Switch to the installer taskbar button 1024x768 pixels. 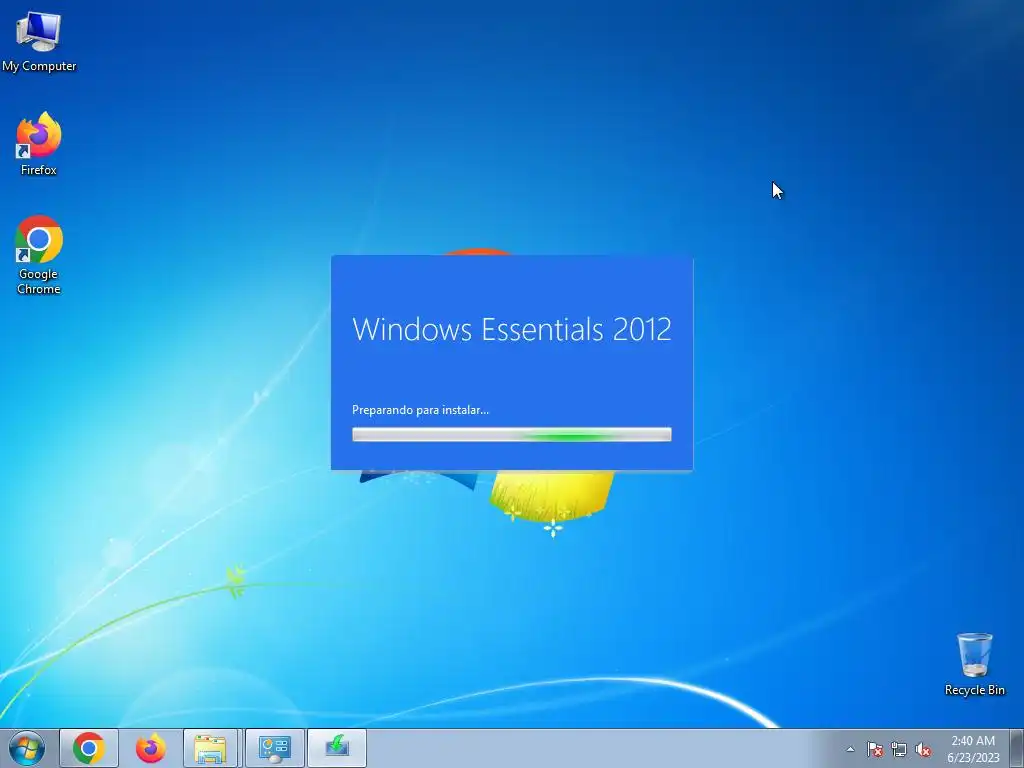click(x=336, y=748)
